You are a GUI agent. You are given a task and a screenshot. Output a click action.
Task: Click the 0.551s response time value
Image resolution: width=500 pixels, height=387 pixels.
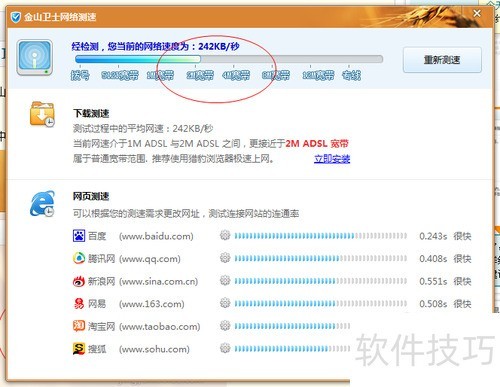(433, 281)
